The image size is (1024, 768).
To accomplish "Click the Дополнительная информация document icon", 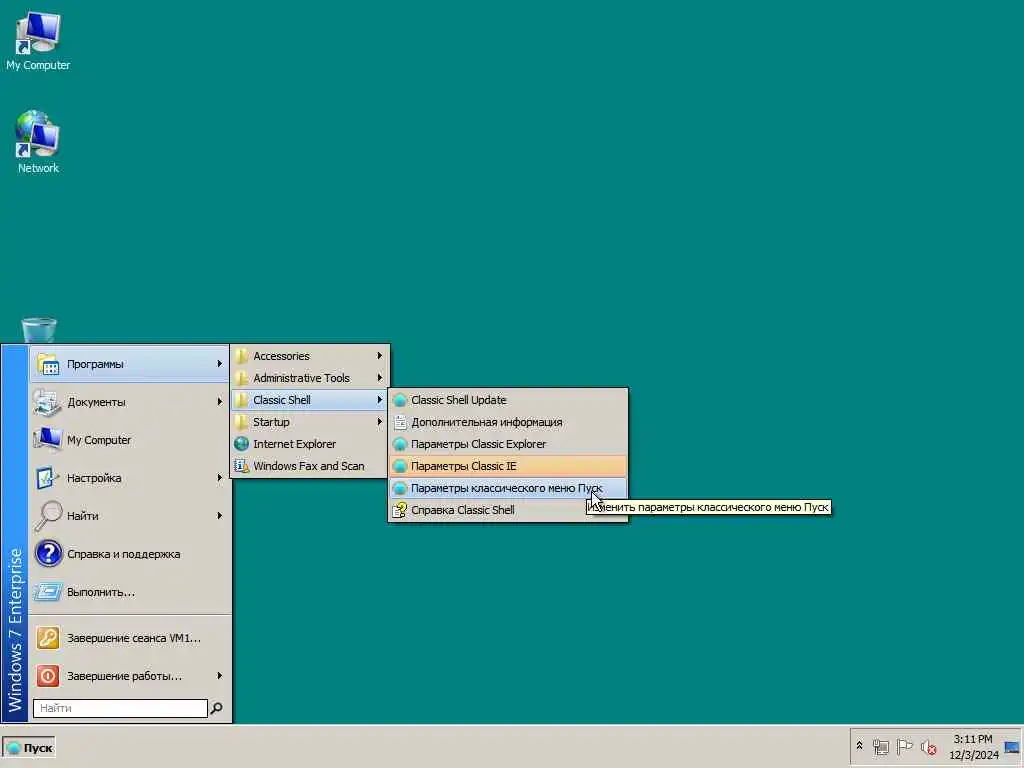I will pos(400,423).
